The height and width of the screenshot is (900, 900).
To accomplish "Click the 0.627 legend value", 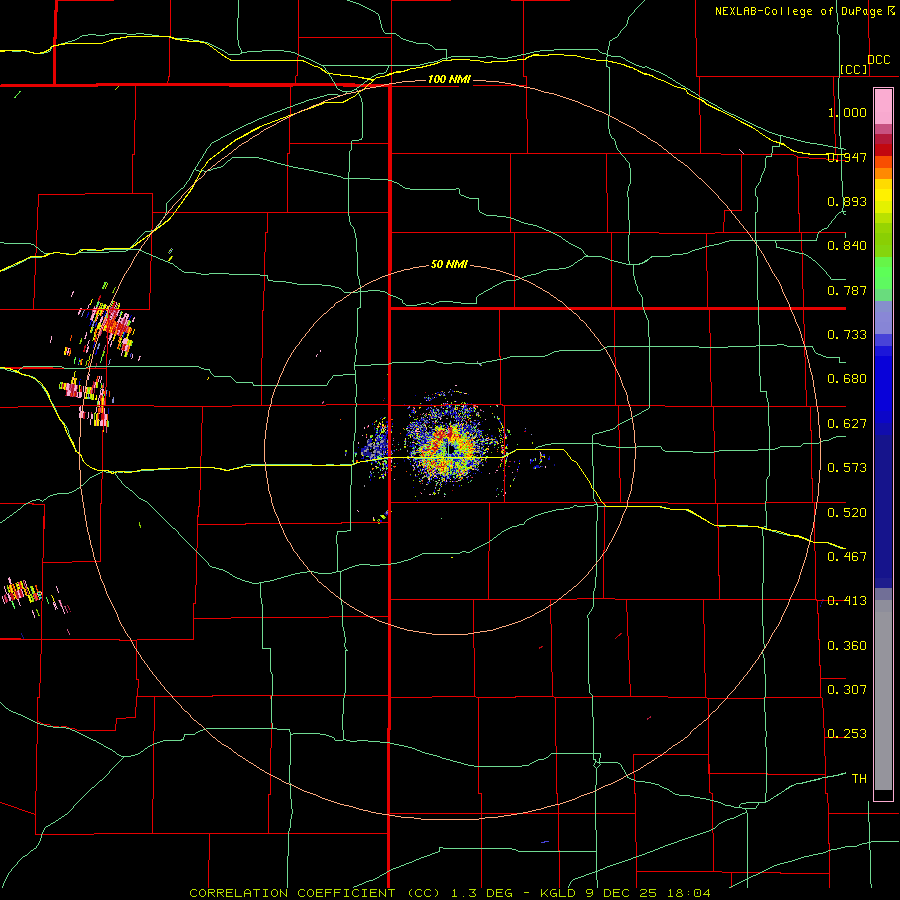I will click(847, 424).
